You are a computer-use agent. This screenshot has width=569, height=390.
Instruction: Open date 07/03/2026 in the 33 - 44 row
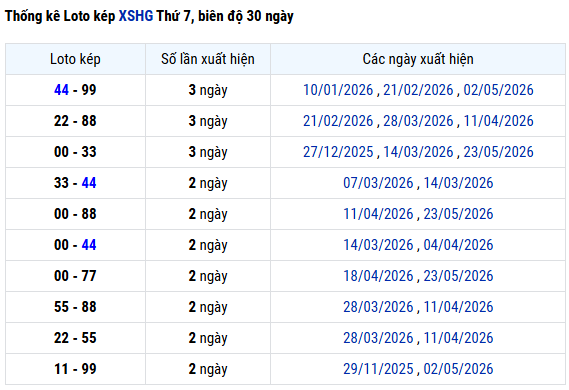(x=378, y=183)
